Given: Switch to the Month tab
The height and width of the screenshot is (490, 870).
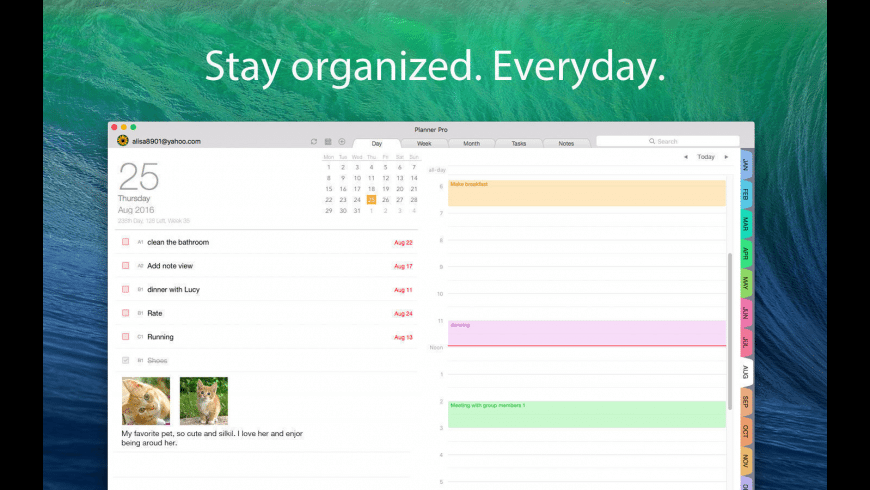Looking at the screenshot, I should (472, 143).
